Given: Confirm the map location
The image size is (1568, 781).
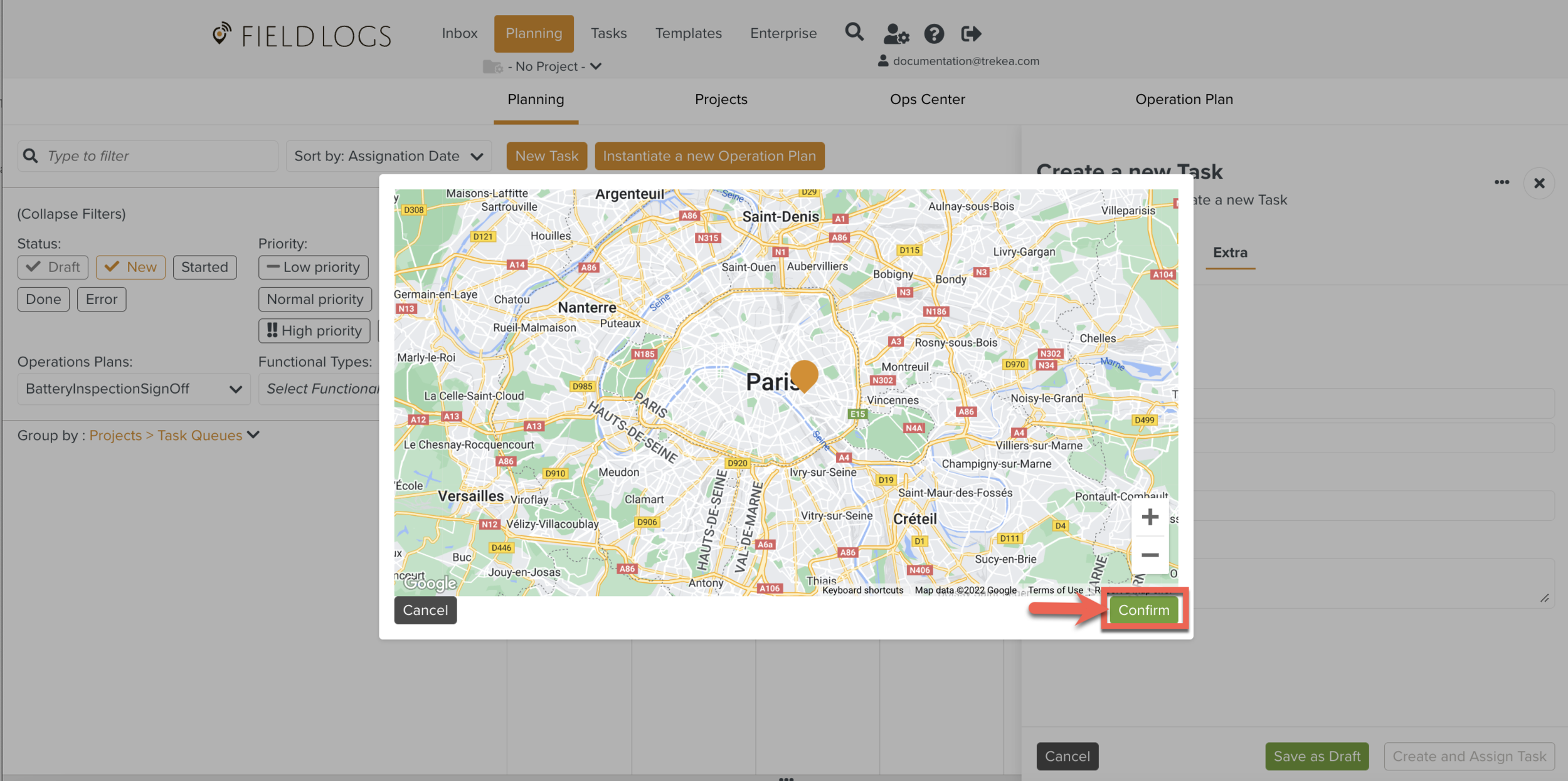Looking at the screenshot, I should tap(1143, 610).
